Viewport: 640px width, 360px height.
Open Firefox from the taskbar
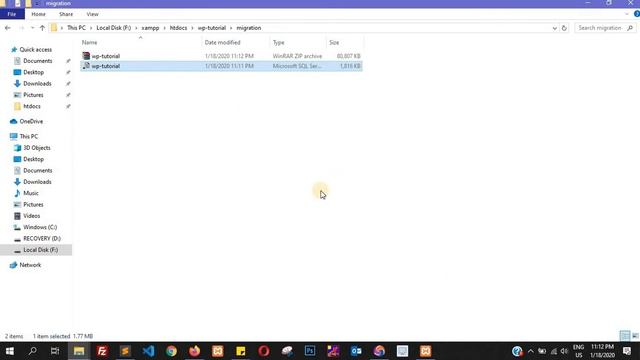click(x=194, y=351)
